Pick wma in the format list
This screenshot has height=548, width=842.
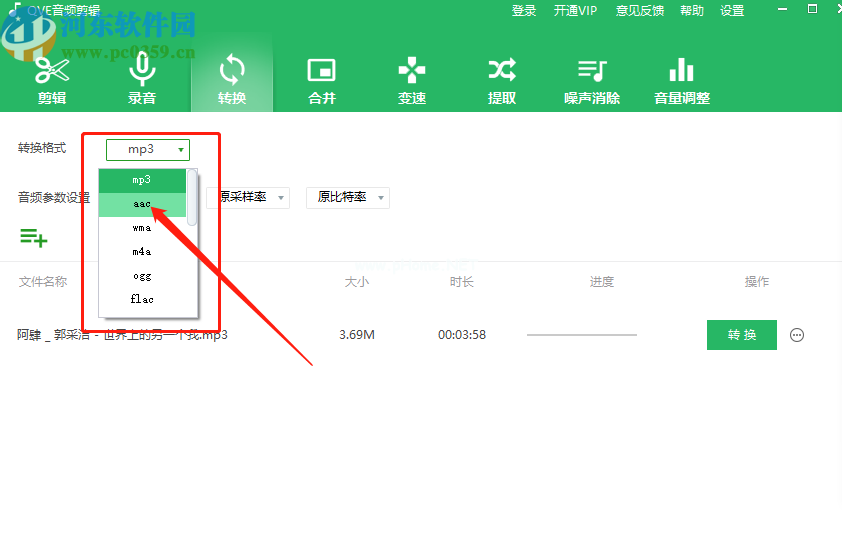tap(142, 228)
